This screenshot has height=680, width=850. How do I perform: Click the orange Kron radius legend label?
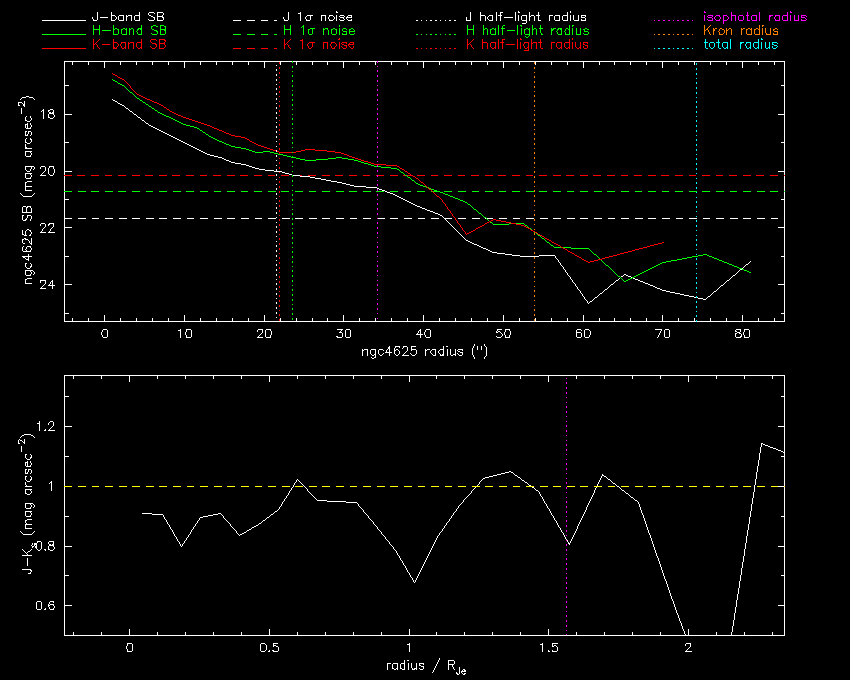pos(741,32)
